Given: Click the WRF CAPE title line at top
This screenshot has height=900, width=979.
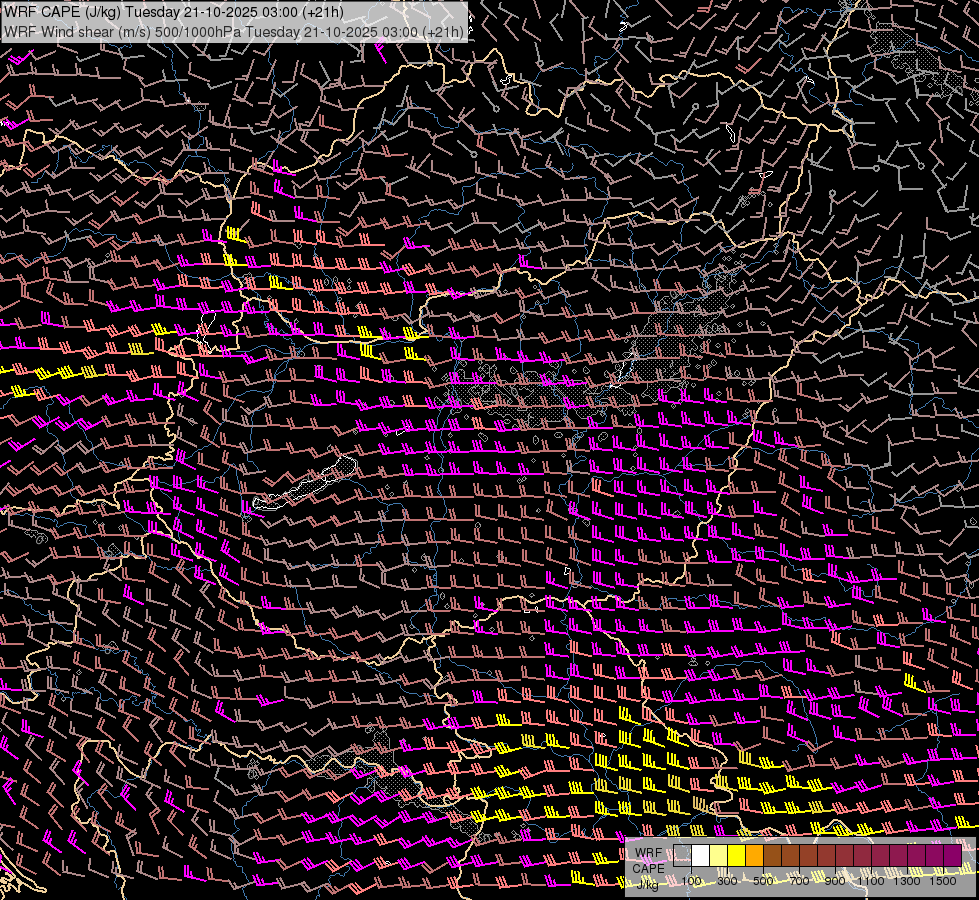Looking at the screenshot, I should tap(175, 12).
